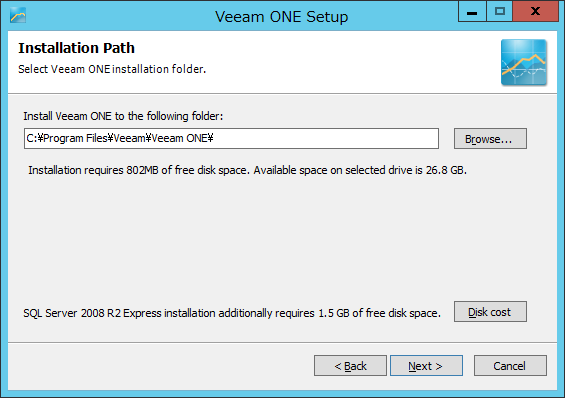This screenshot has height=398, width=565.
Task: Maximize the Veeam ONE Setup window
Action: pos(499,12)
